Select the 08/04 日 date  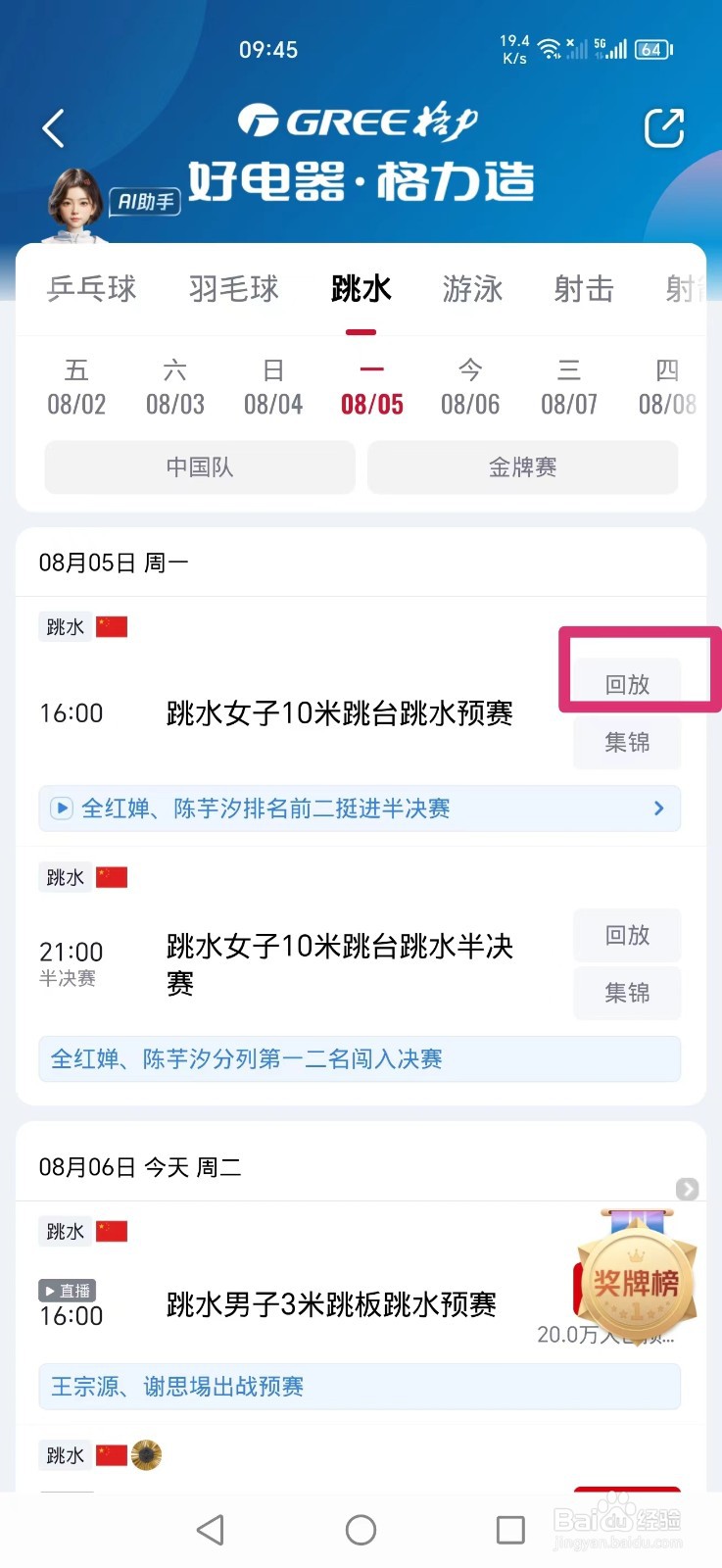click(273, 387)
